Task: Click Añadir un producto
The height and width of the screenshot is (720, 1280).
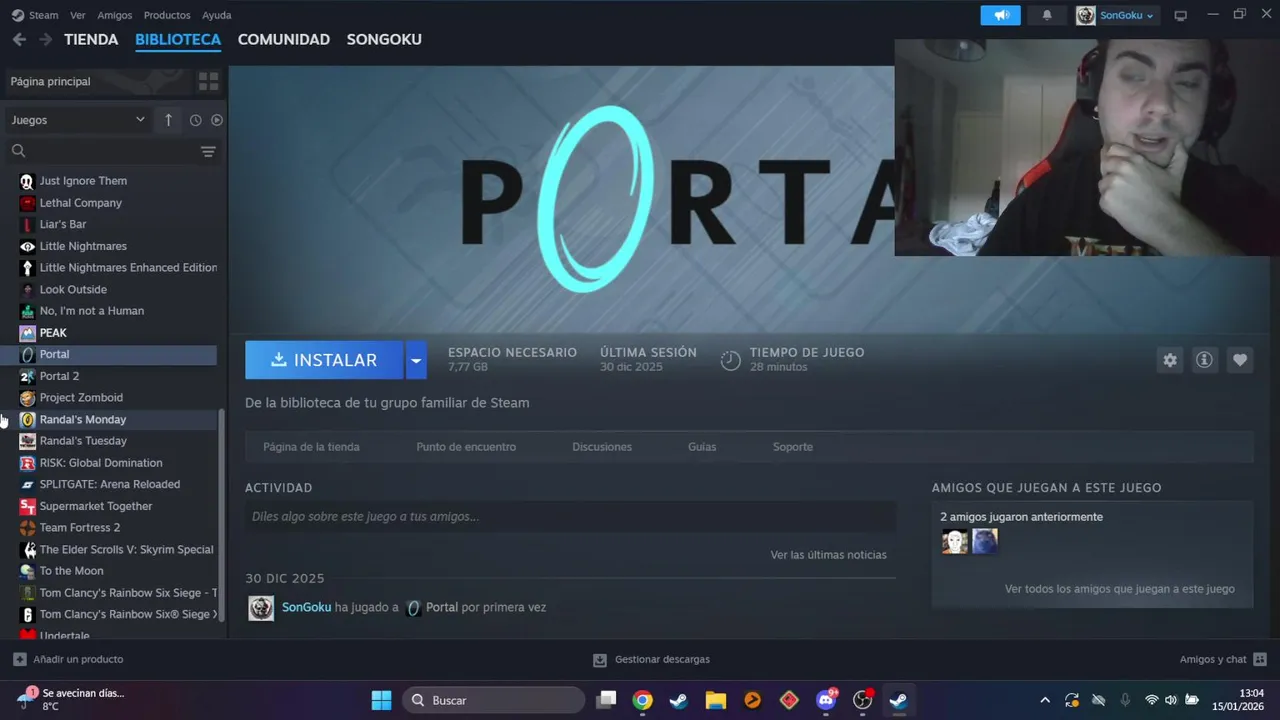Action: pyautogui.click(x=68, y=659)
